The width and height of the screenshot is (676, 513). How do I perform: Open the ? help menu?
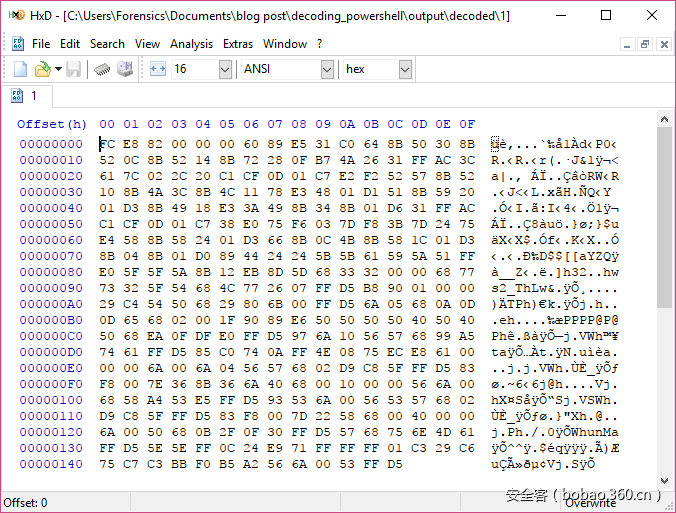[x=319, y=44]
